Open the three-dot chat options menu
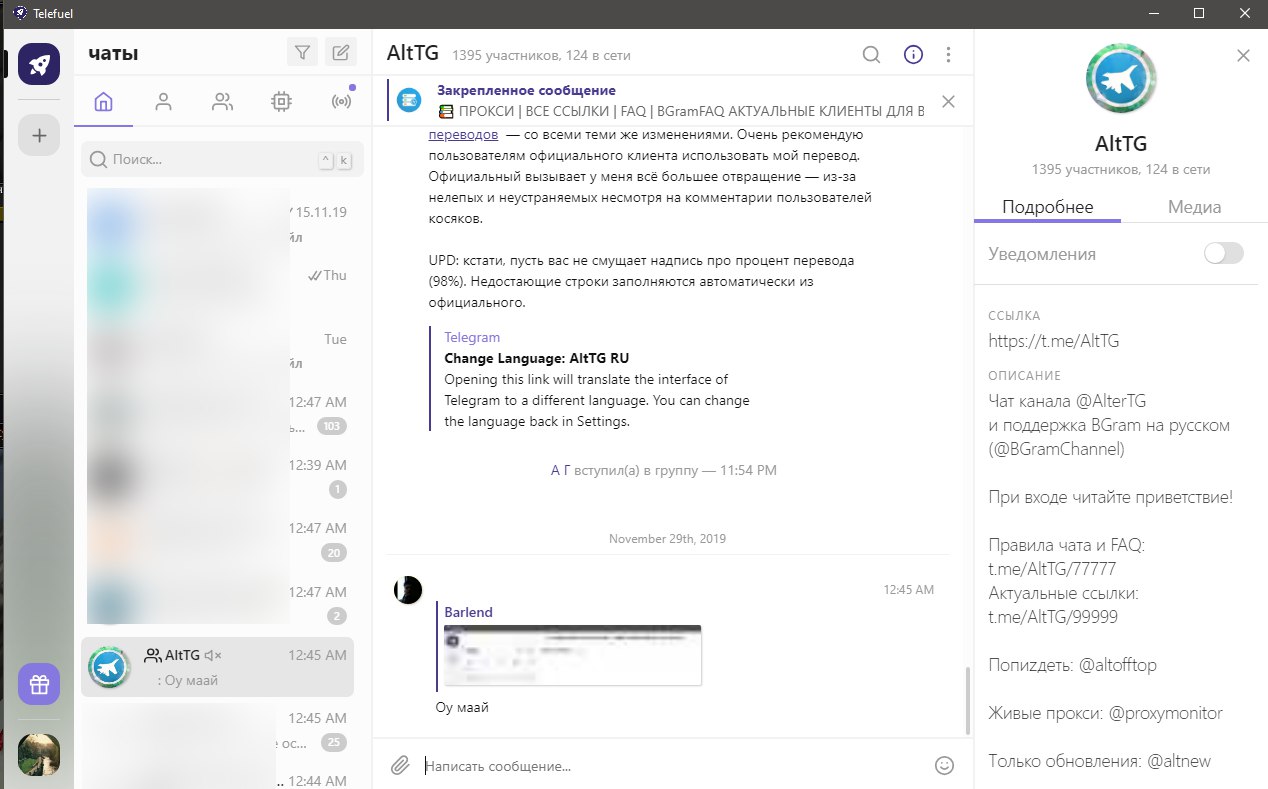The image size is (1268, 789). point(948,55)
